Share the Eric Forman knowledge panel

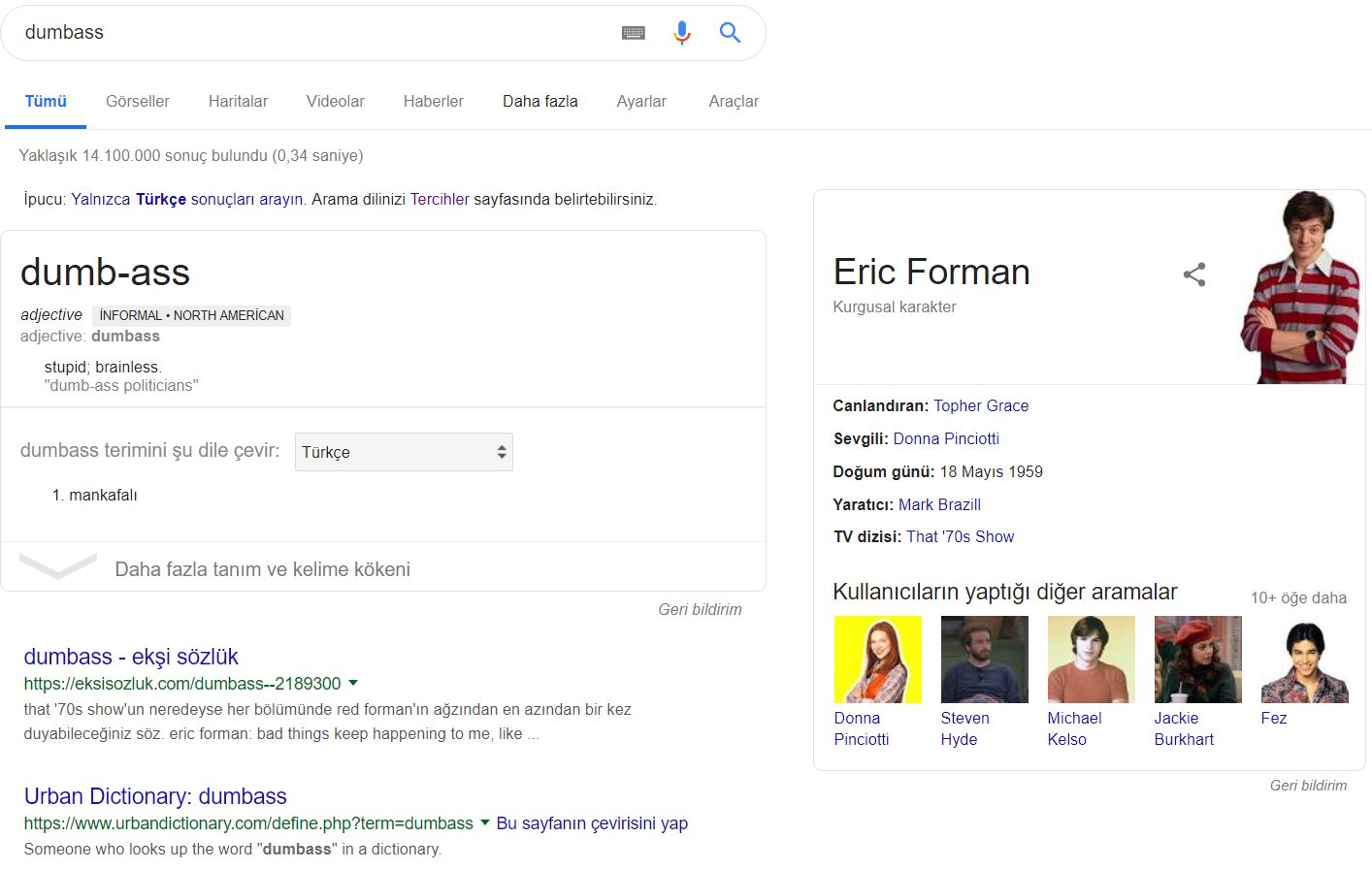click(x=1193, y=274)
